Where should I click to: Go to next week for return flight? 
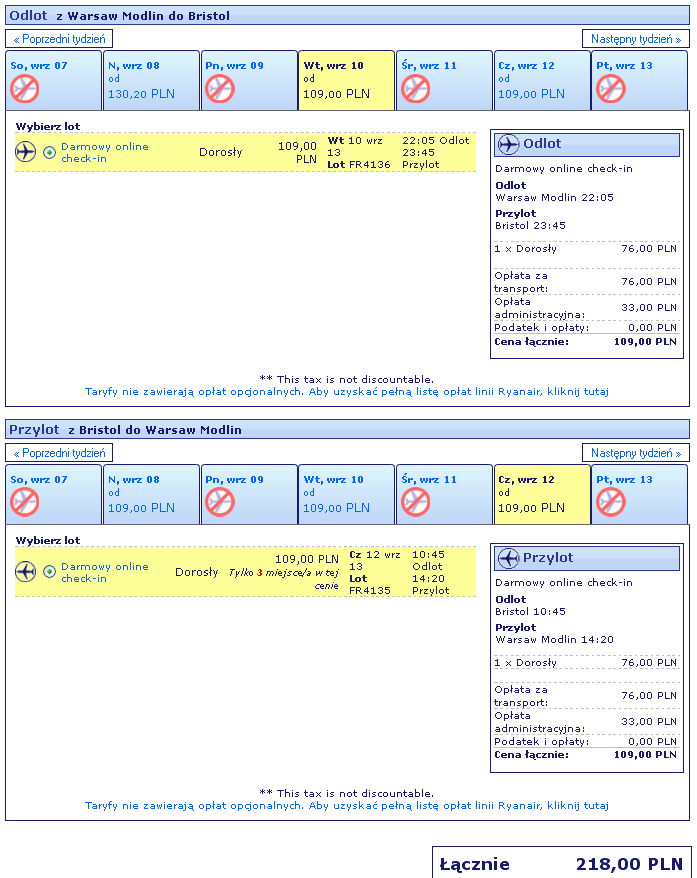(635, 452)
